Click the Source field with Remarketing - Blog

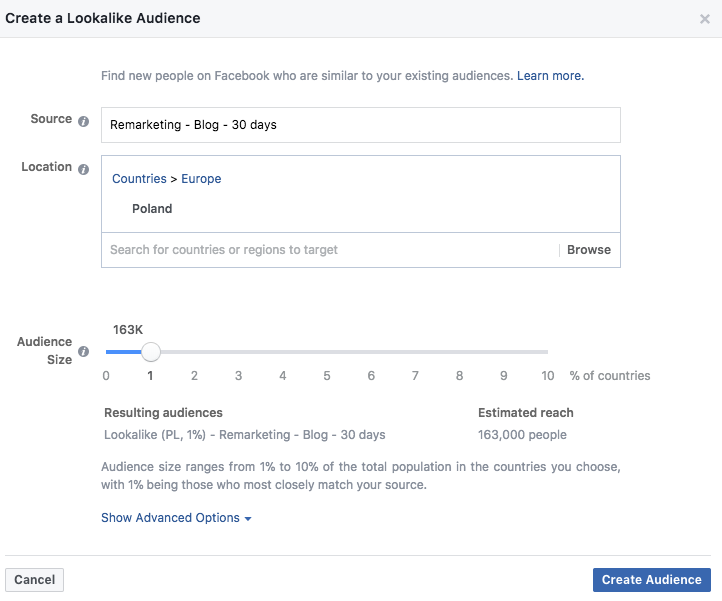tap(360, 125)
